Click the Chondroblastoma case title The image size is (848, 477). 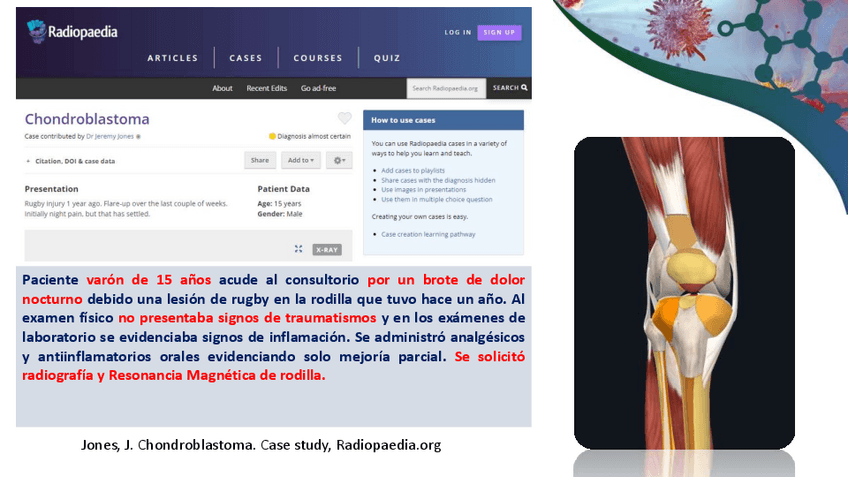pyautogui.click(x=87, y=119)
